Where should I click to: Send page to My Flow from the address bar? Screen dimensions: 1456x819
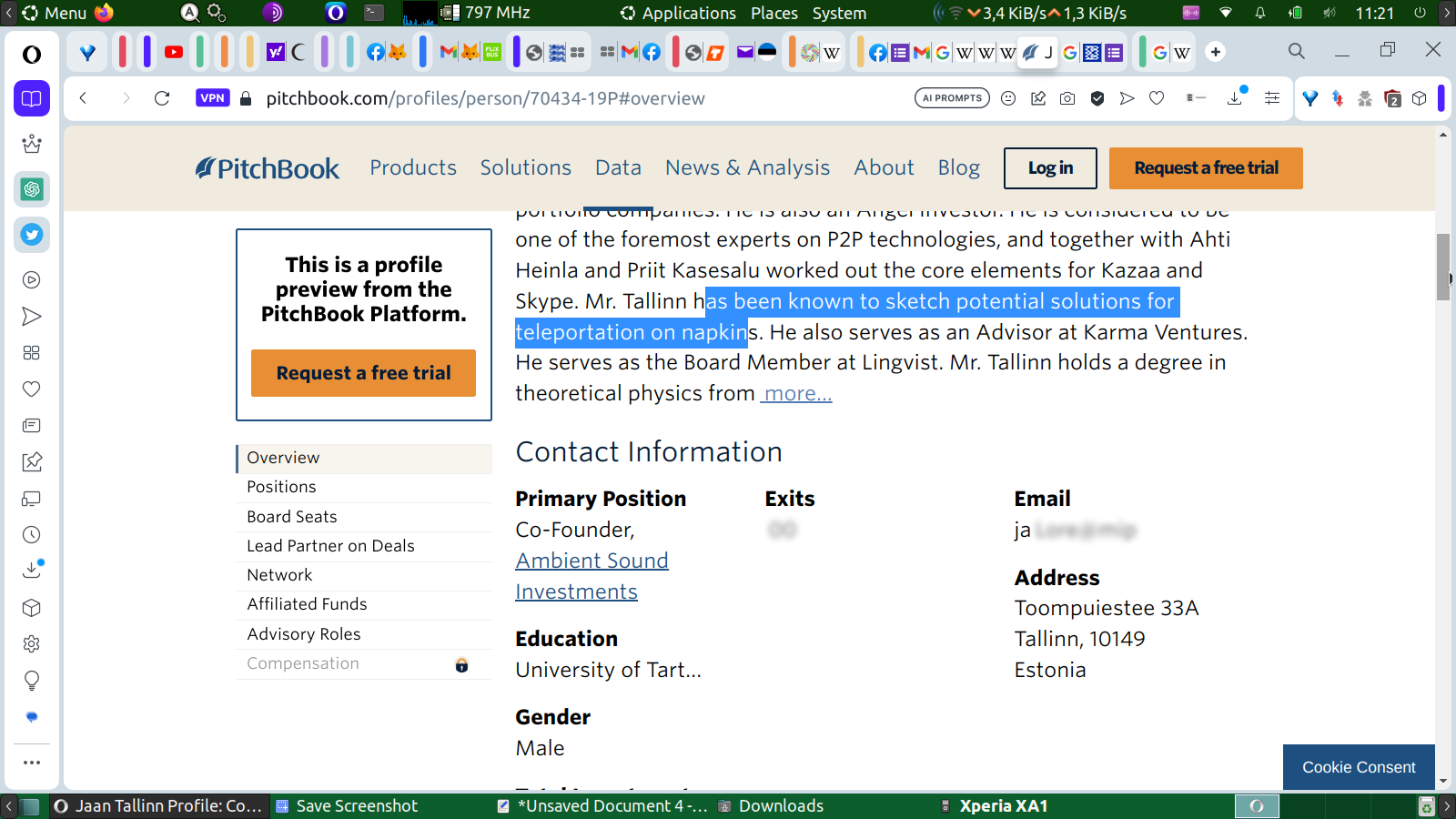click(1127, 98)
